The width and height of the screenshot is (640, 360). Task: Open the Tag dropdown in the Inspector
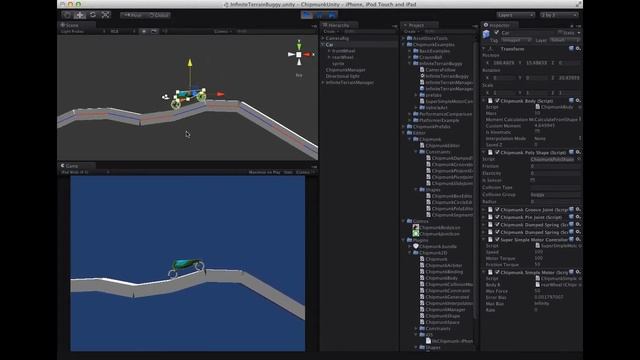(516, 40)
